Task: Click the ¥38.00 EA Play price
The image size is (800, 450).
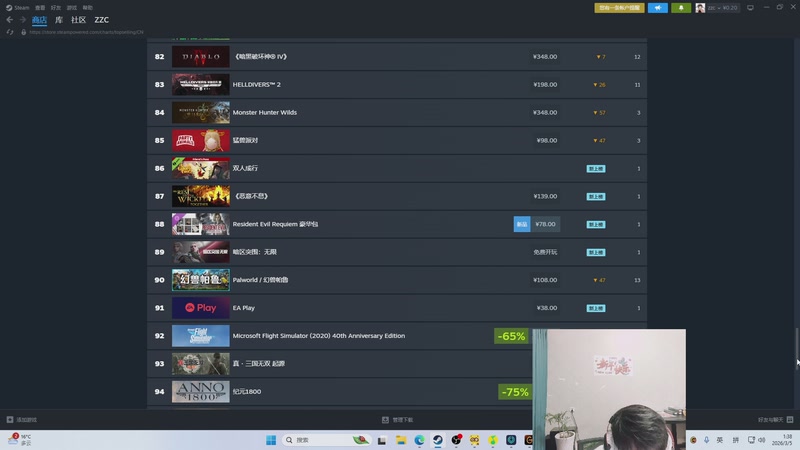Action: [546, 308]
